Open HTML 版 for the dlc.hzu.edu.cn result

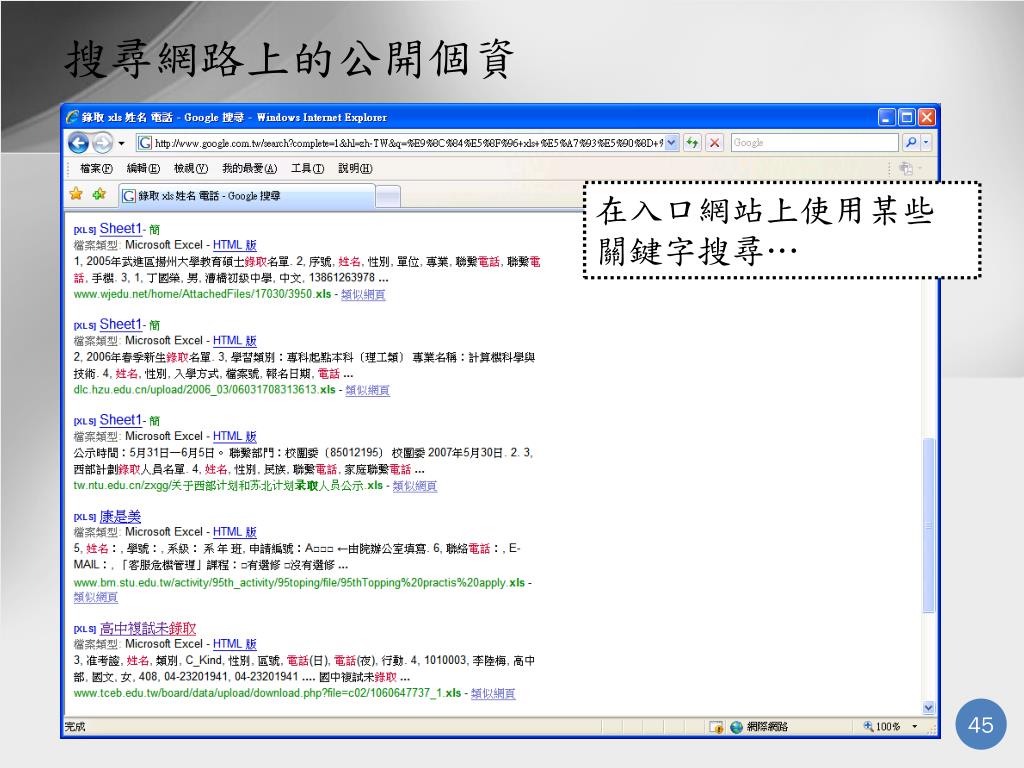pos(234,341)
